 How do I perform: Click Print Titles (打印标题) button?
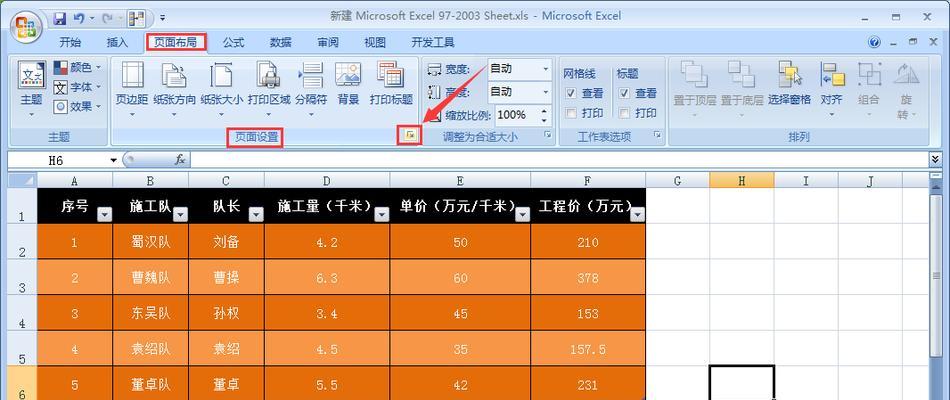[x=391, y=84]
